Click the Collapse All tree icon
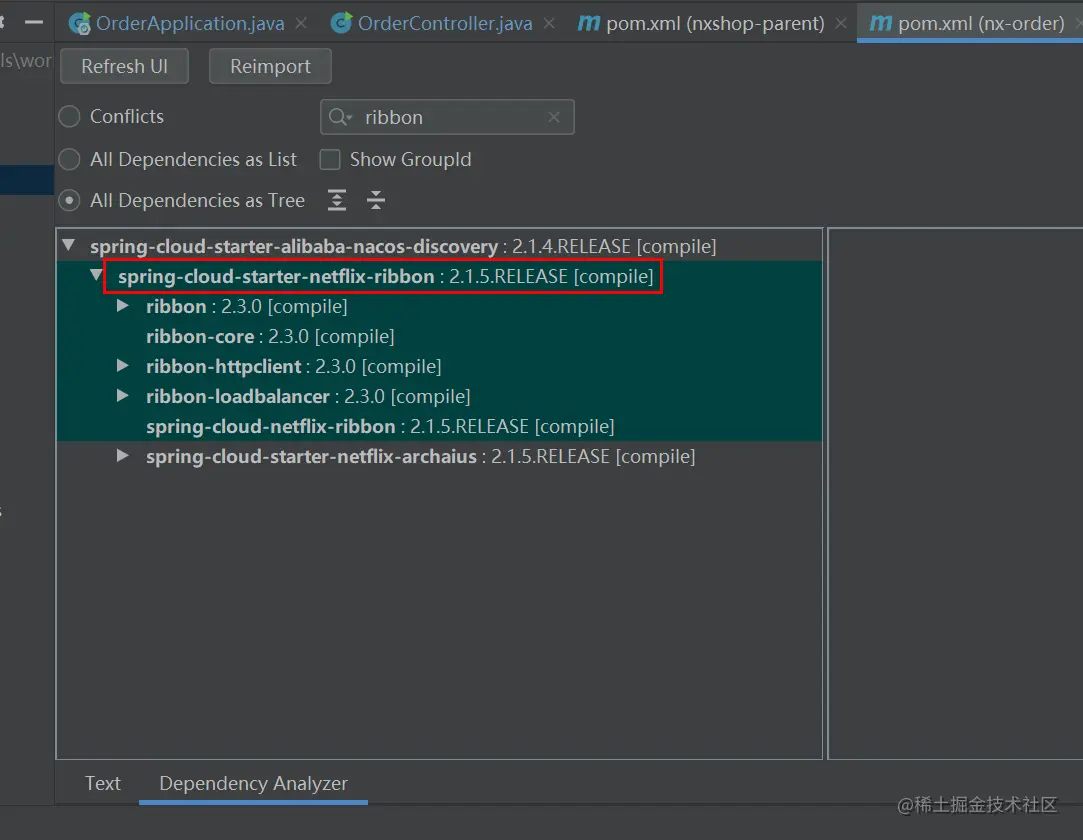 (376, 200)
